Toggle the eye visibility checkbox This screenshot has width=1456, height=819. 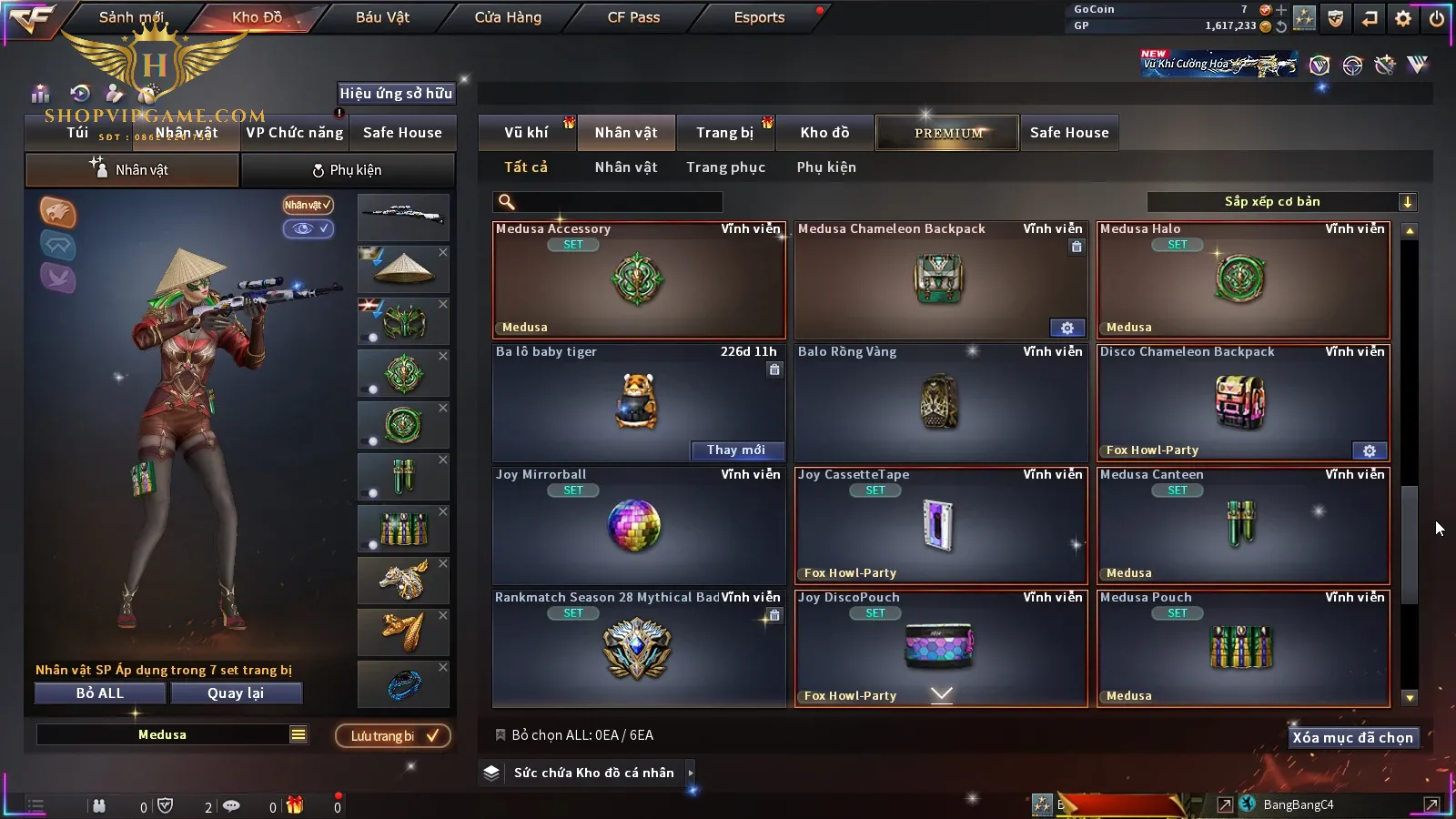(308, 228)
